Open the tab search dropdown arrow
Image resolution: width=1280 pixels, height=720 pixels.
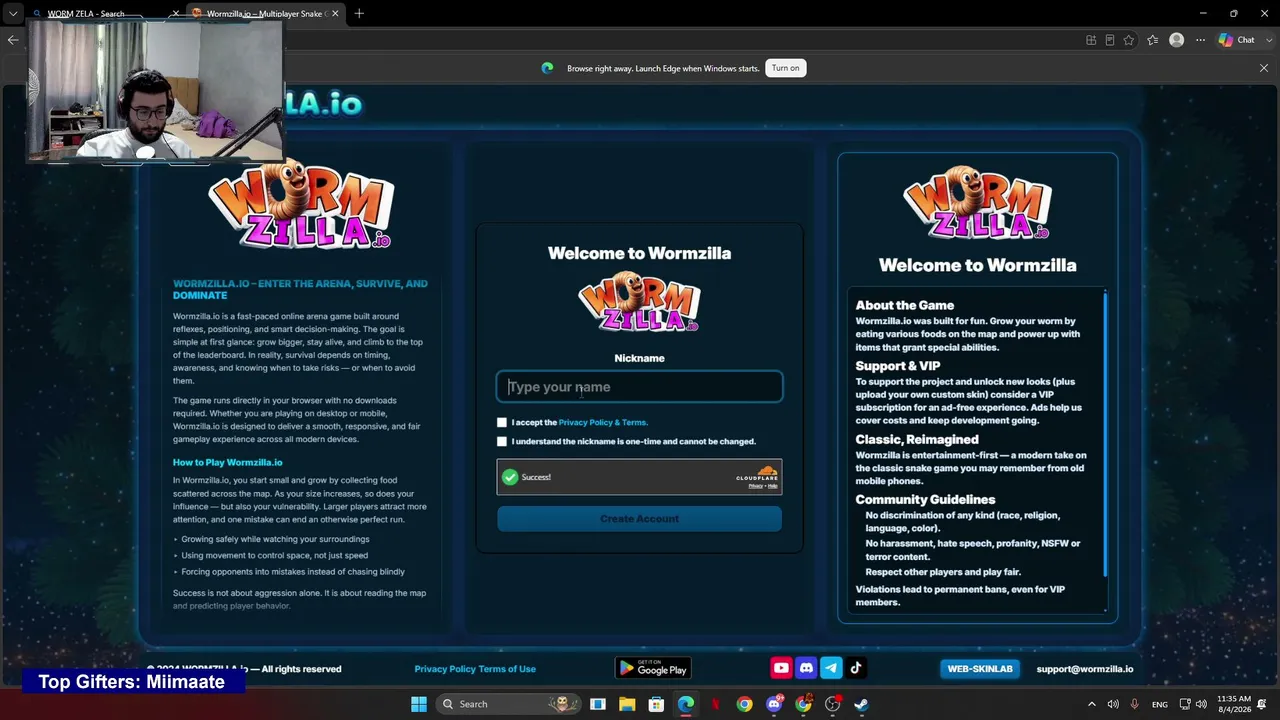coord(13,13)
